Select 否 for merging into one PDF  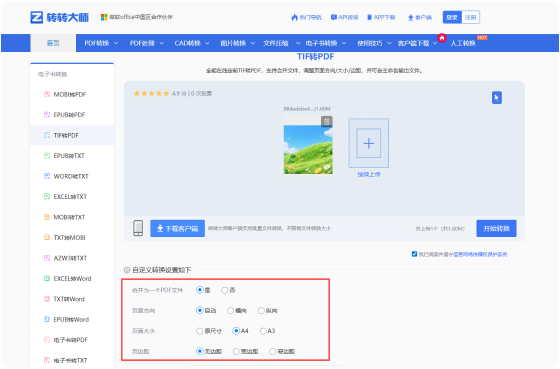point(225,290)
